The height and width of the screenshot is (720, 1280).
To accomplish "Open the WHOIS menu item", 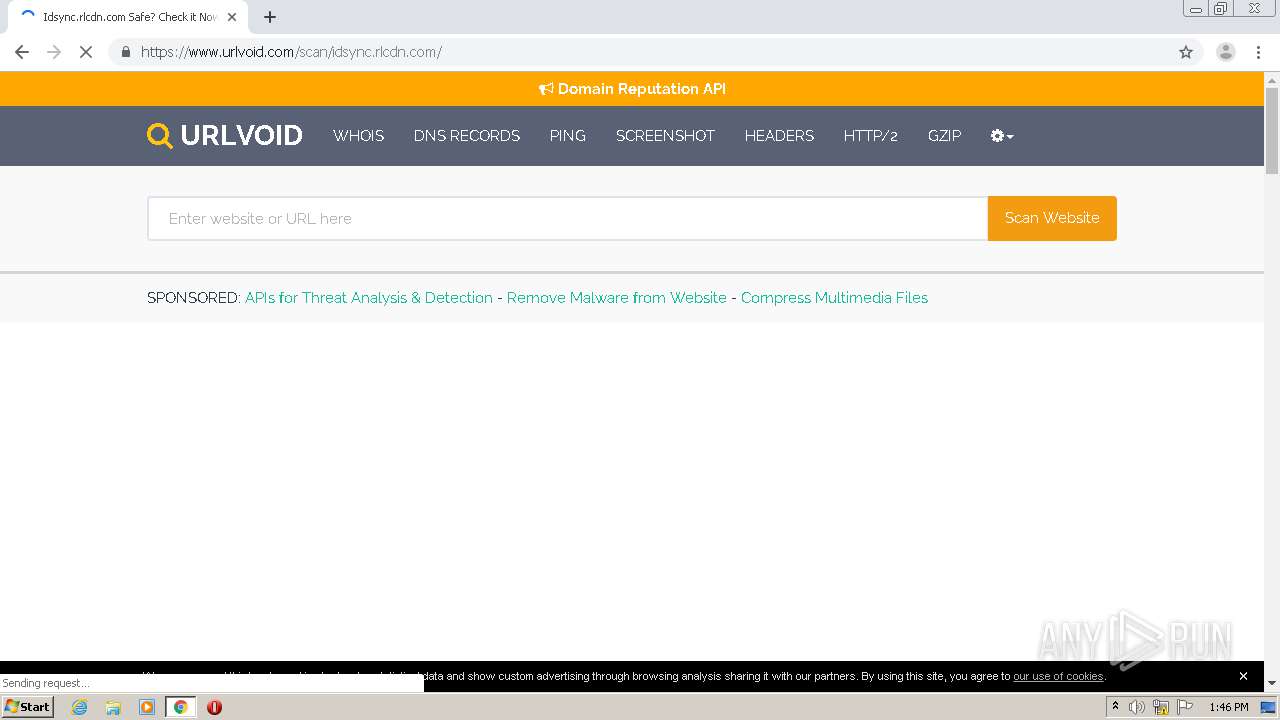I will [x=358, y=136].
